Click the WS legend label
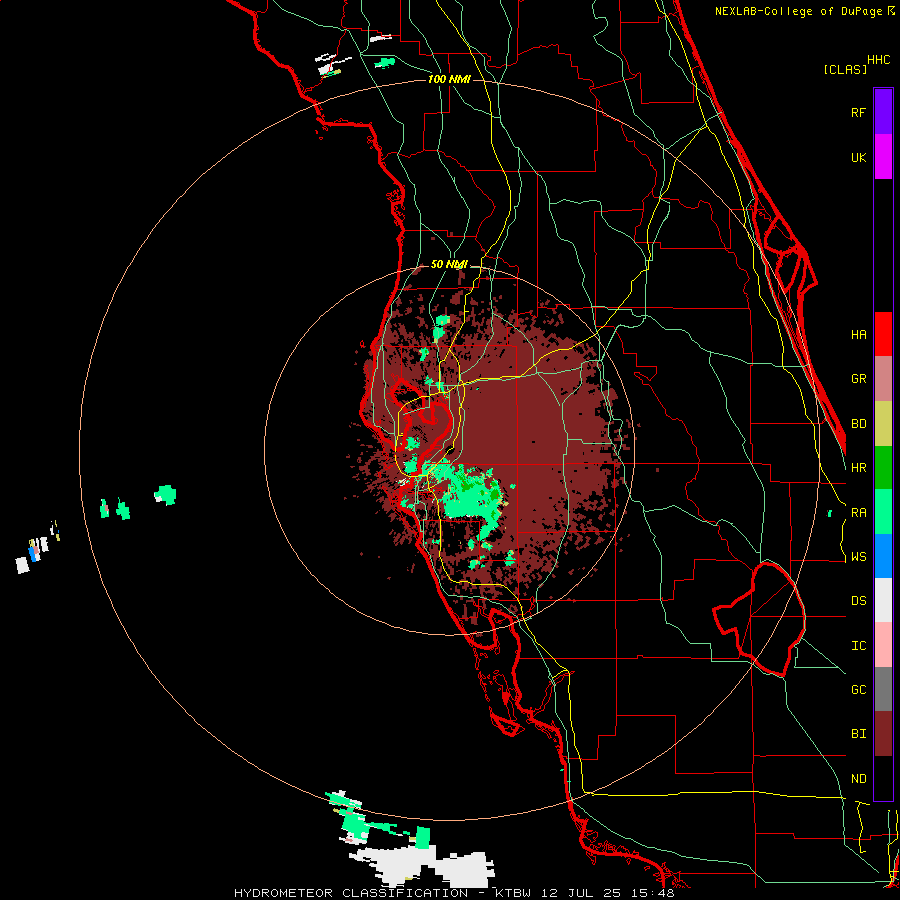This screenshot has width=900, height=900. point(858,557)
